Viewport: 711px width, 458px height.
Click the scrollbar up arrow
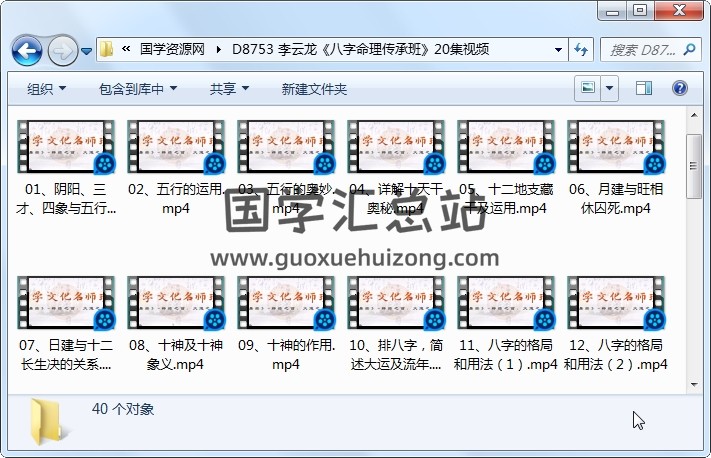[x=694, y=115]
